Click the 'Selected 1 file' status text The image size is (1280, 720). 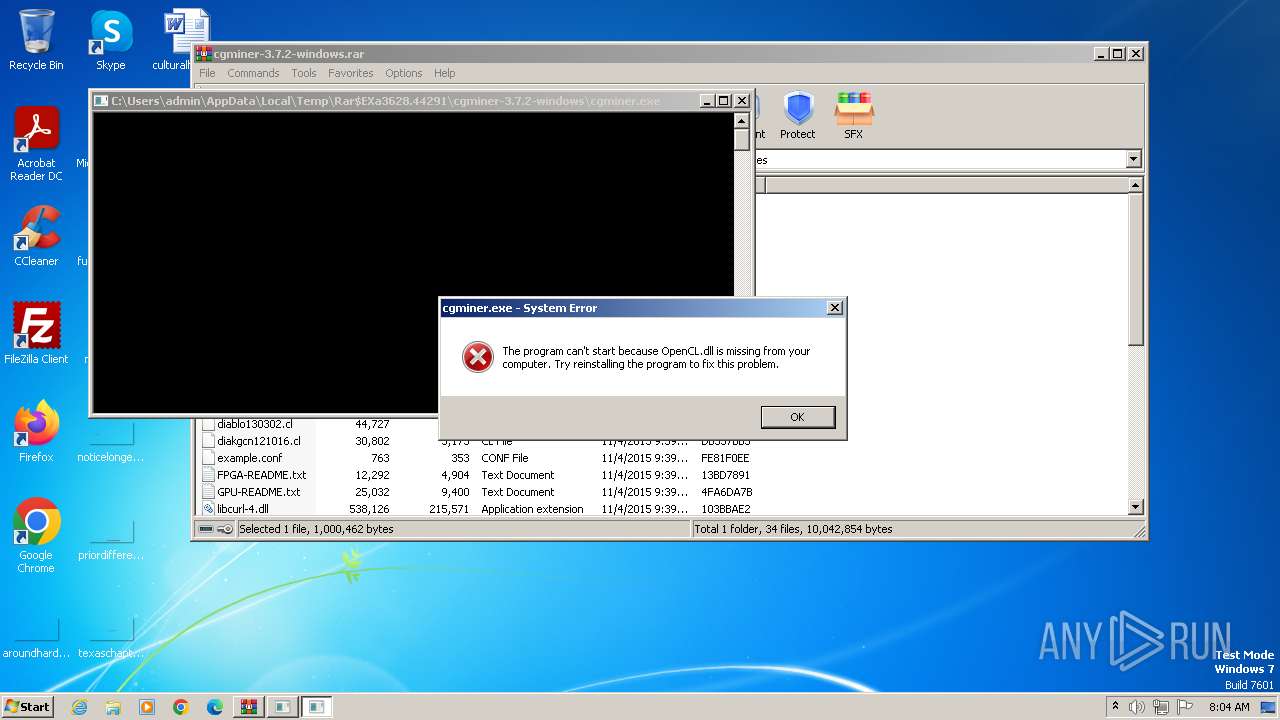tap(316, 529)
